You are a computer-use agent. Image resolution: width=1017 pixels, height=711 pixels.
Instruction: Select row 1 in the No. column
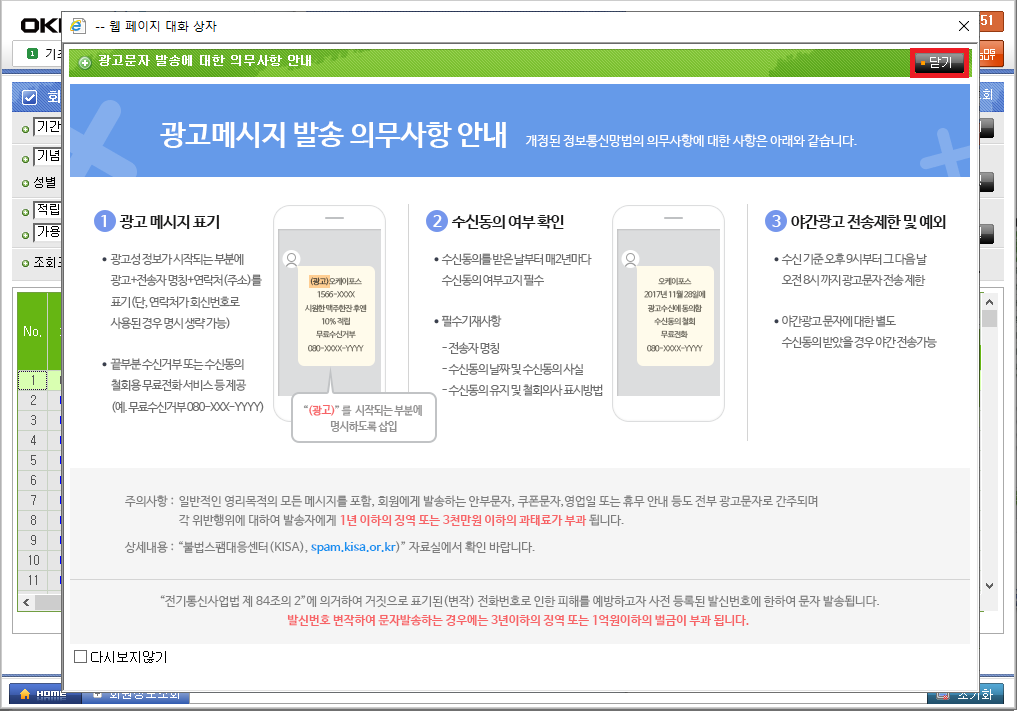coord(32,380)
